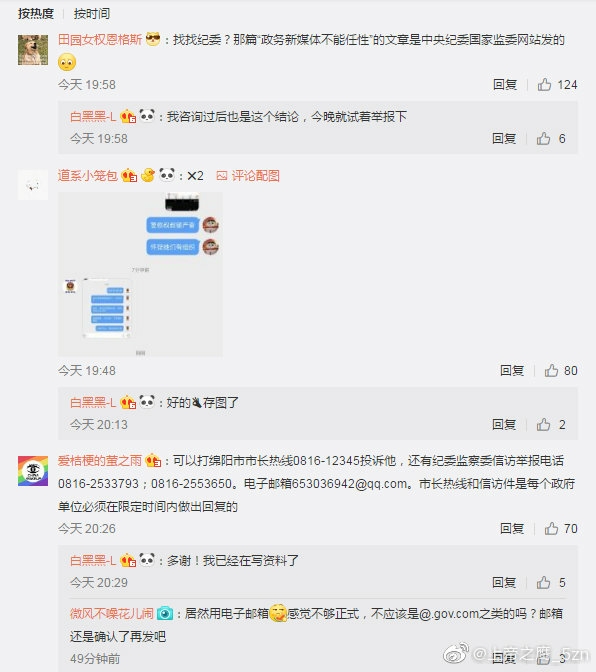Open chat screenshot thumbnail in comment

pyautogui.click(x=140, y=274)
